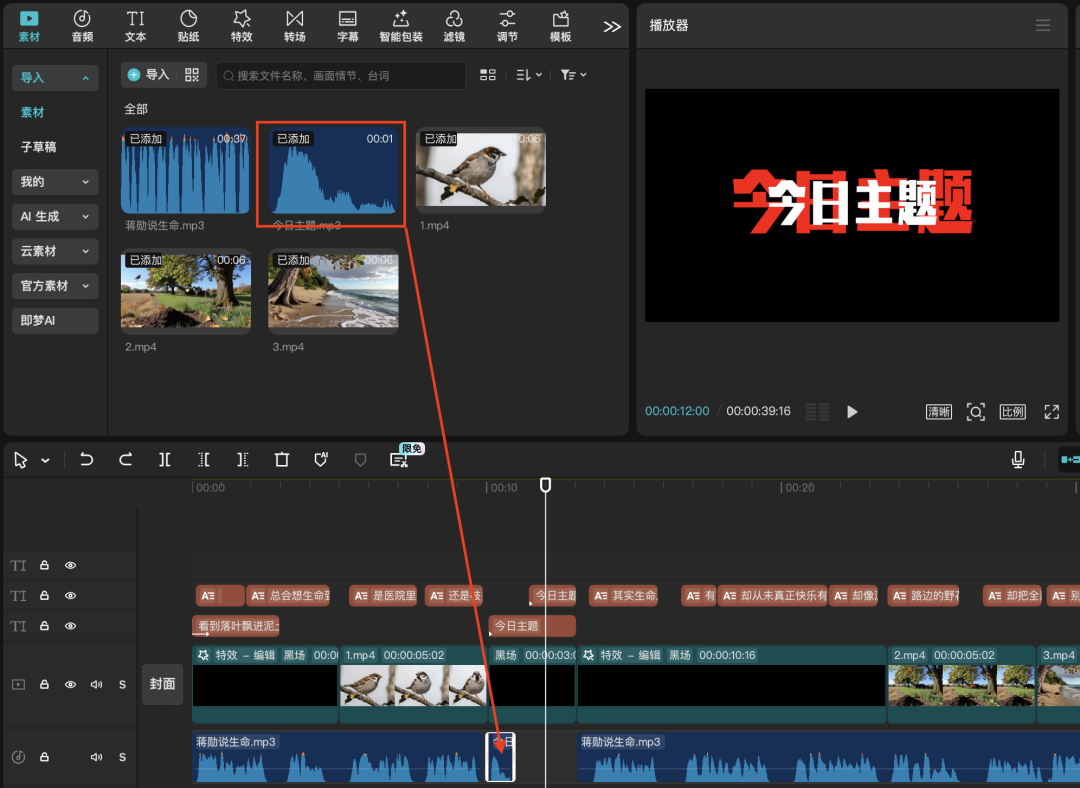This screenshot has height=788, width=1080.
Task: Click the undo arrow icon
Action: [87, 460]
